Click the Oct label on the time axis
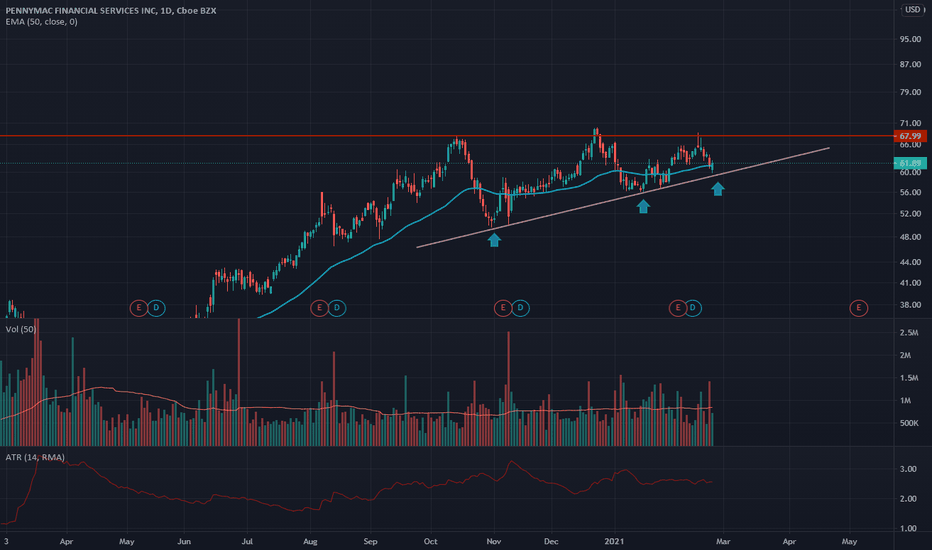Image resolution: width=932 pixels, height=550 pixels. coord(430,542)
